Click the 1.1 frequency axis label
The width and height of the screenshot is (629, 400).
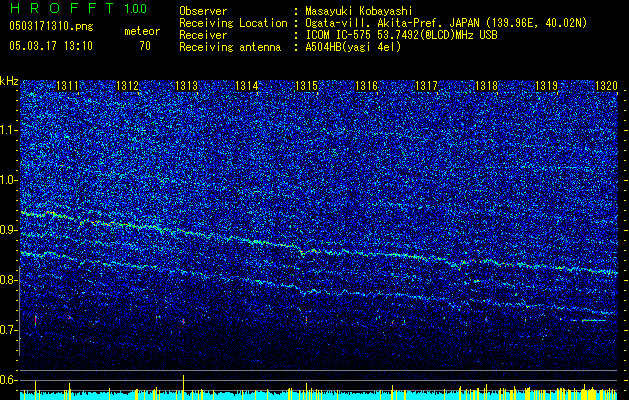point(9,130)
